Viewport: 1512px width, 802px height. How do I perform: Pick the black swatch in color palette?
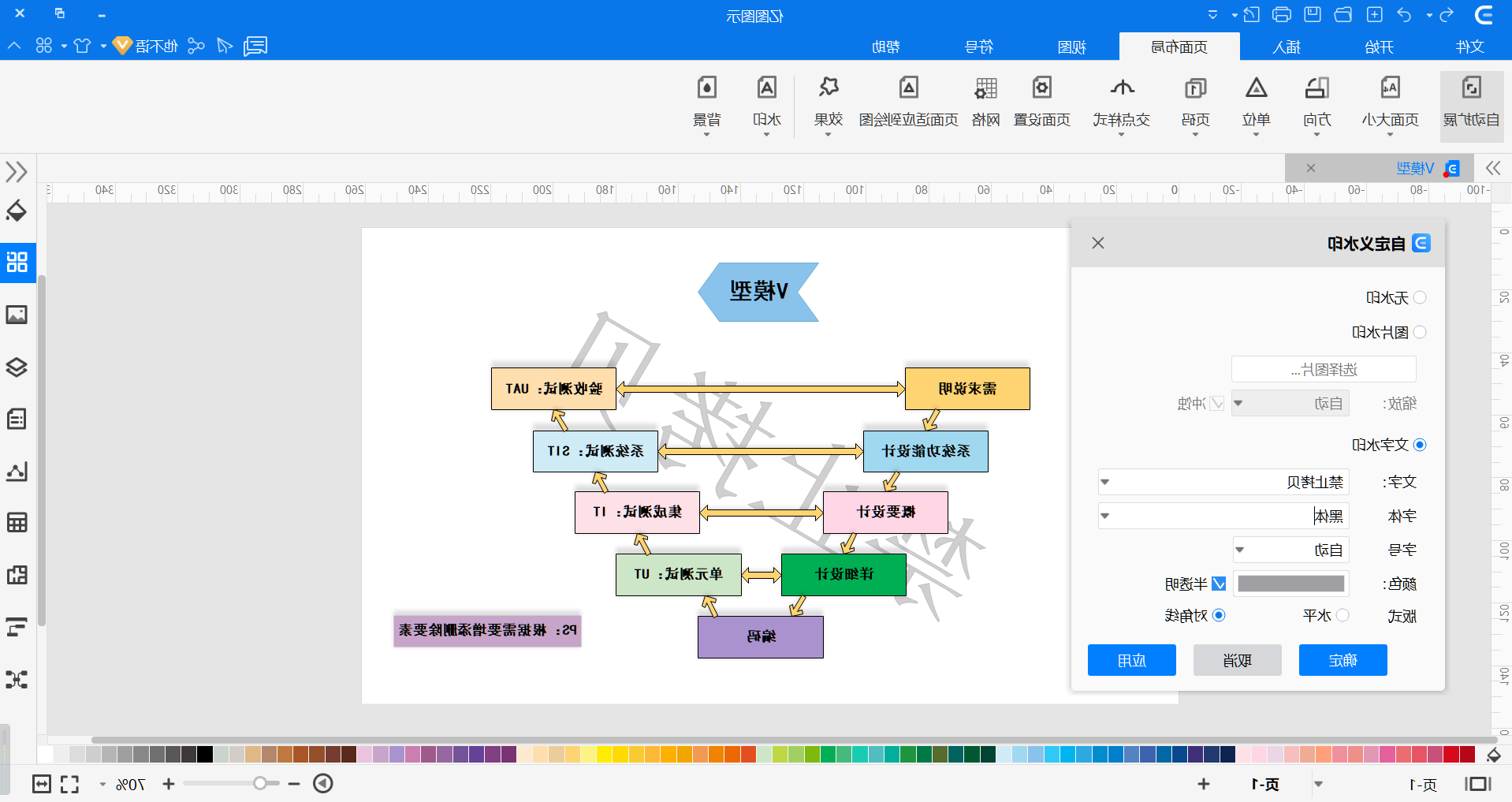(x=205, y=754)
